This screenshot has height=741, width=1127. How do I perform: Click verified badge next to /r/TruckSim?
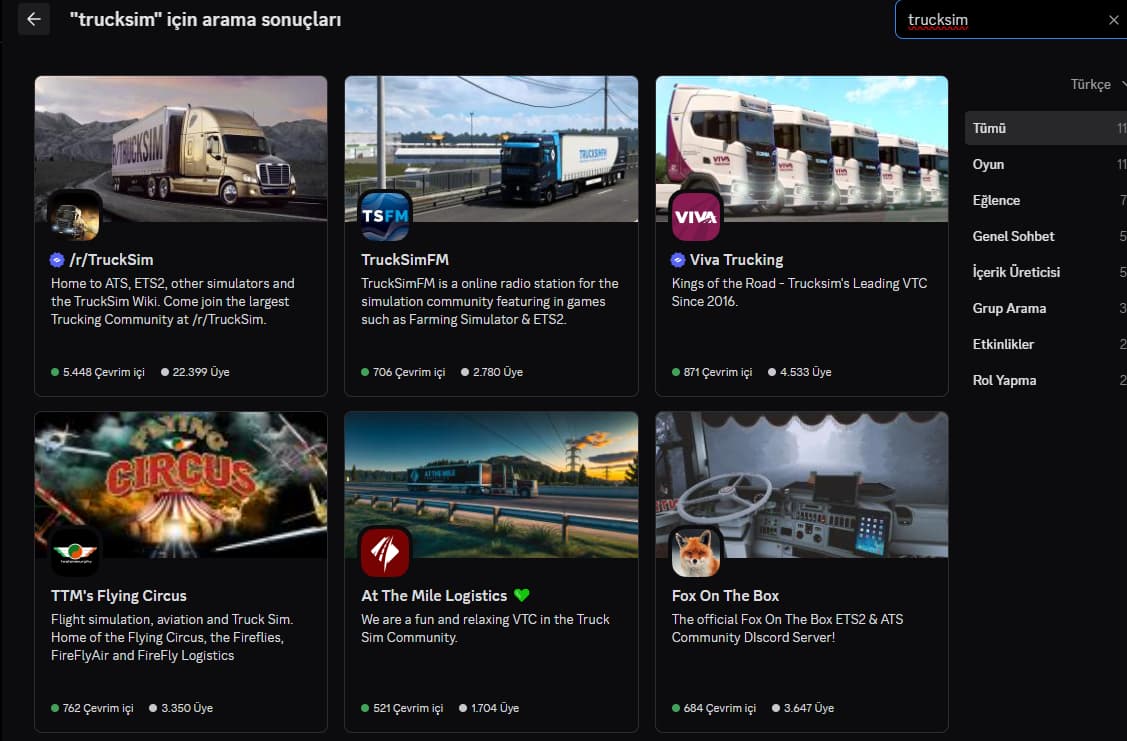tap(57, 260)
